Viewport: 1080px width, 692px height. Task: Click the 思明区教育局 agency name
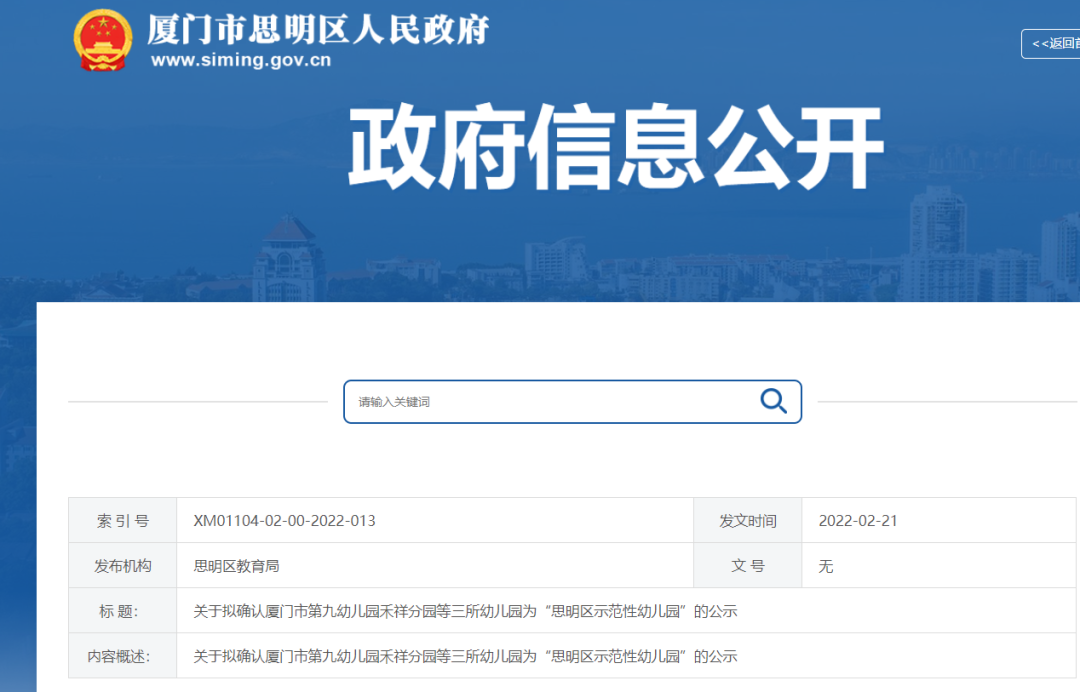pyautogui.click(x=236, y=566)
